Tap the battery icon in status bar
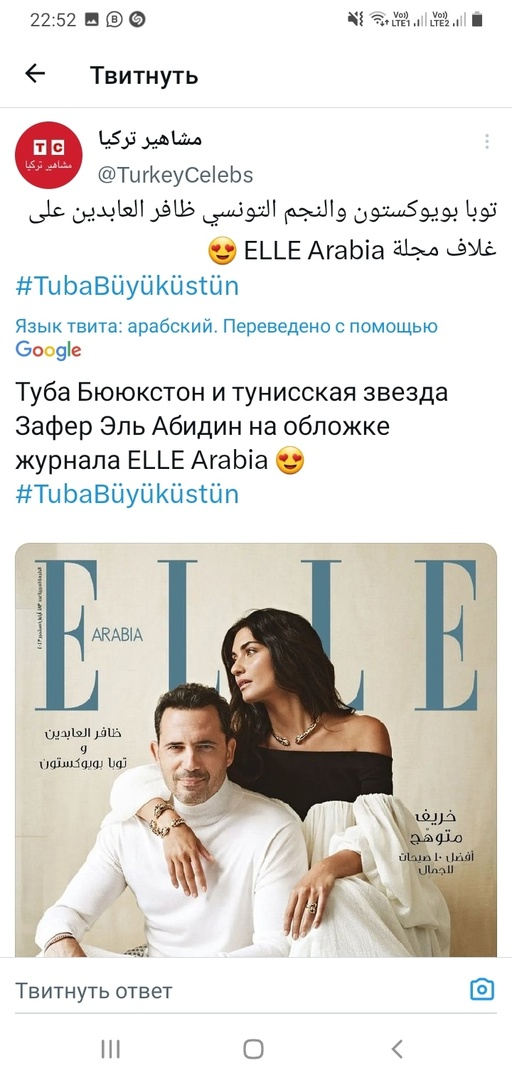 point(478,19)
